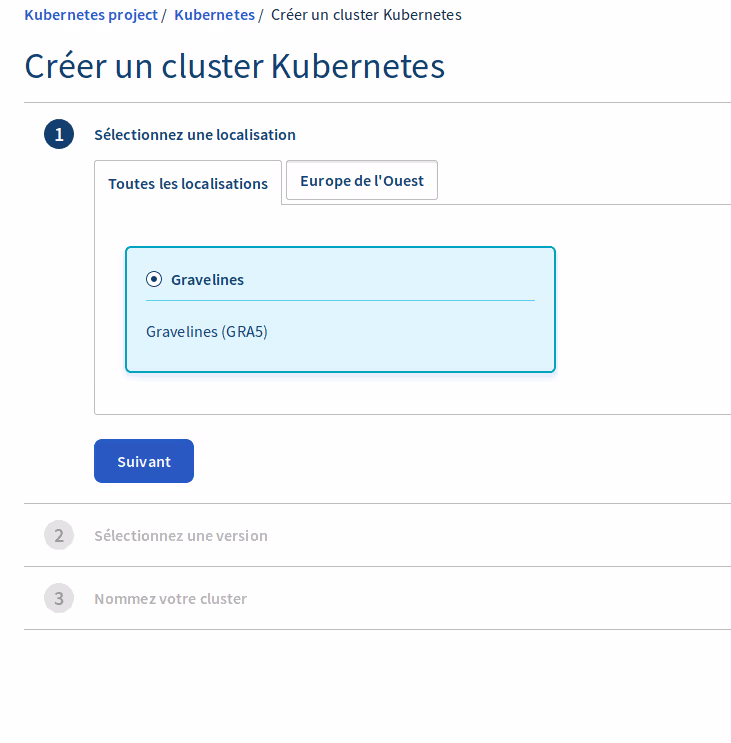The height and width of the screenshot is (743, 731).
Task: Switch to Toutes les localisations tab
Action: pos(188,183)
